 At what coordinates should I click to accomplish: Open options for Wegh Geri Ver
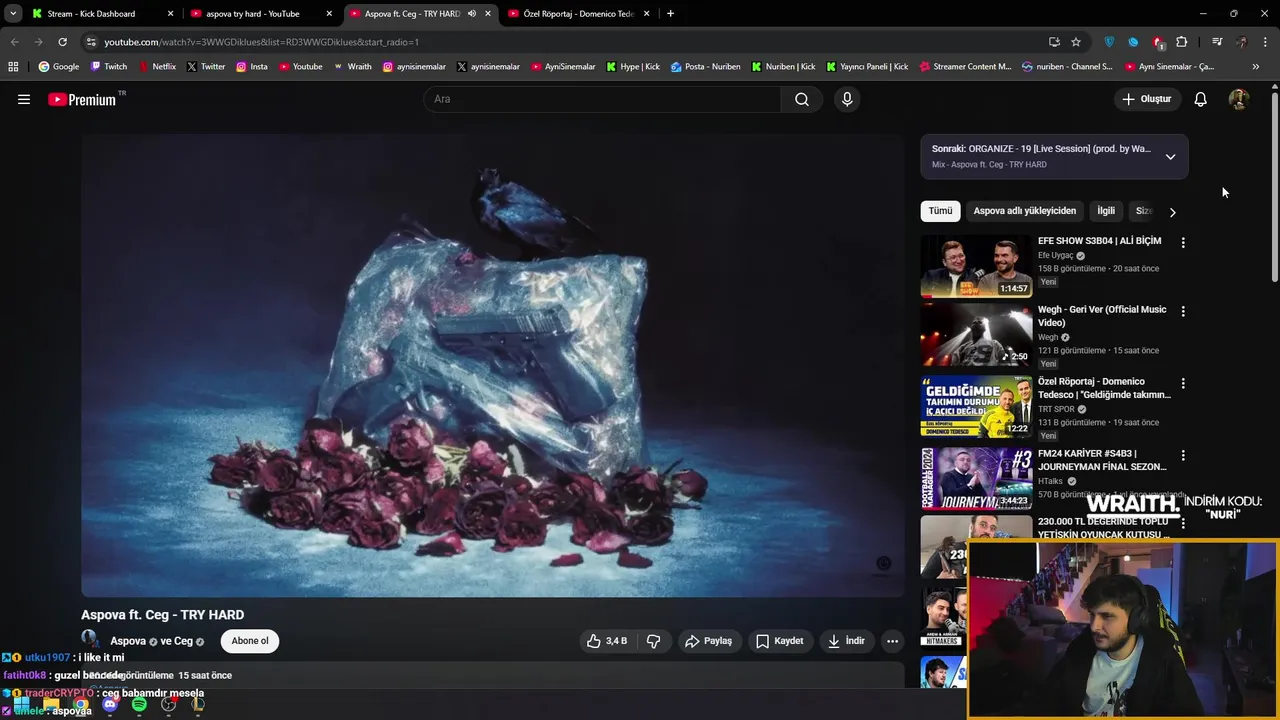(x=1183, y=312)
